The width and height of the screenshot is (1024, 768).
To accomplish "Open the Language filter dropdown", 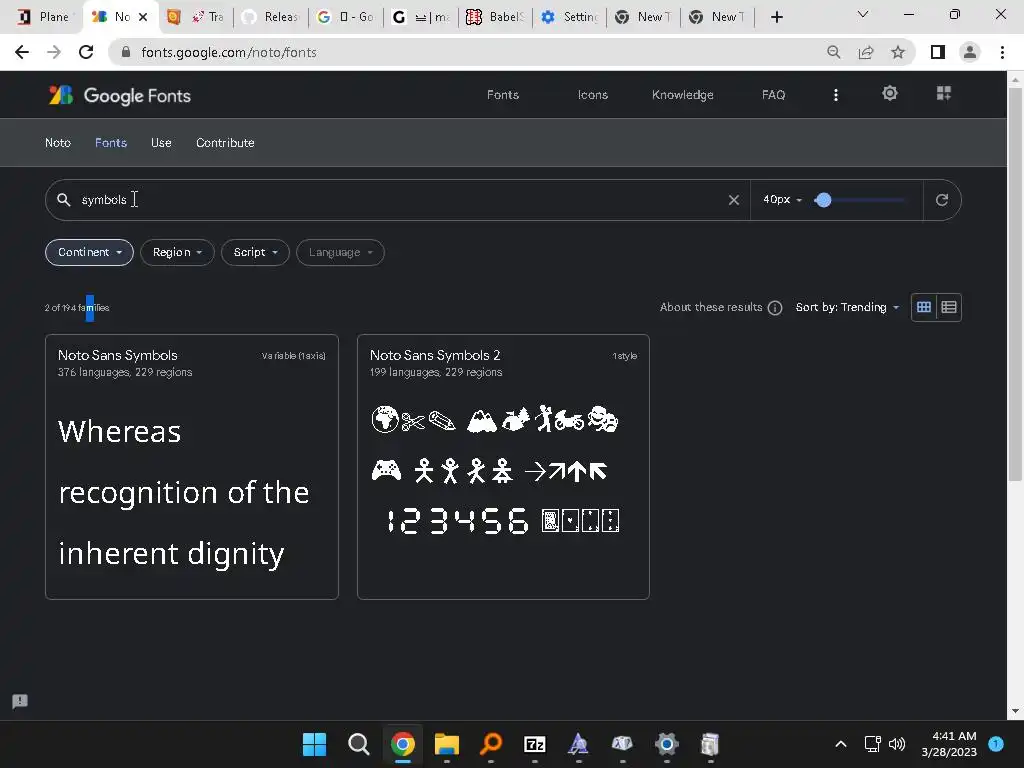I will click(x=340, y=252).
